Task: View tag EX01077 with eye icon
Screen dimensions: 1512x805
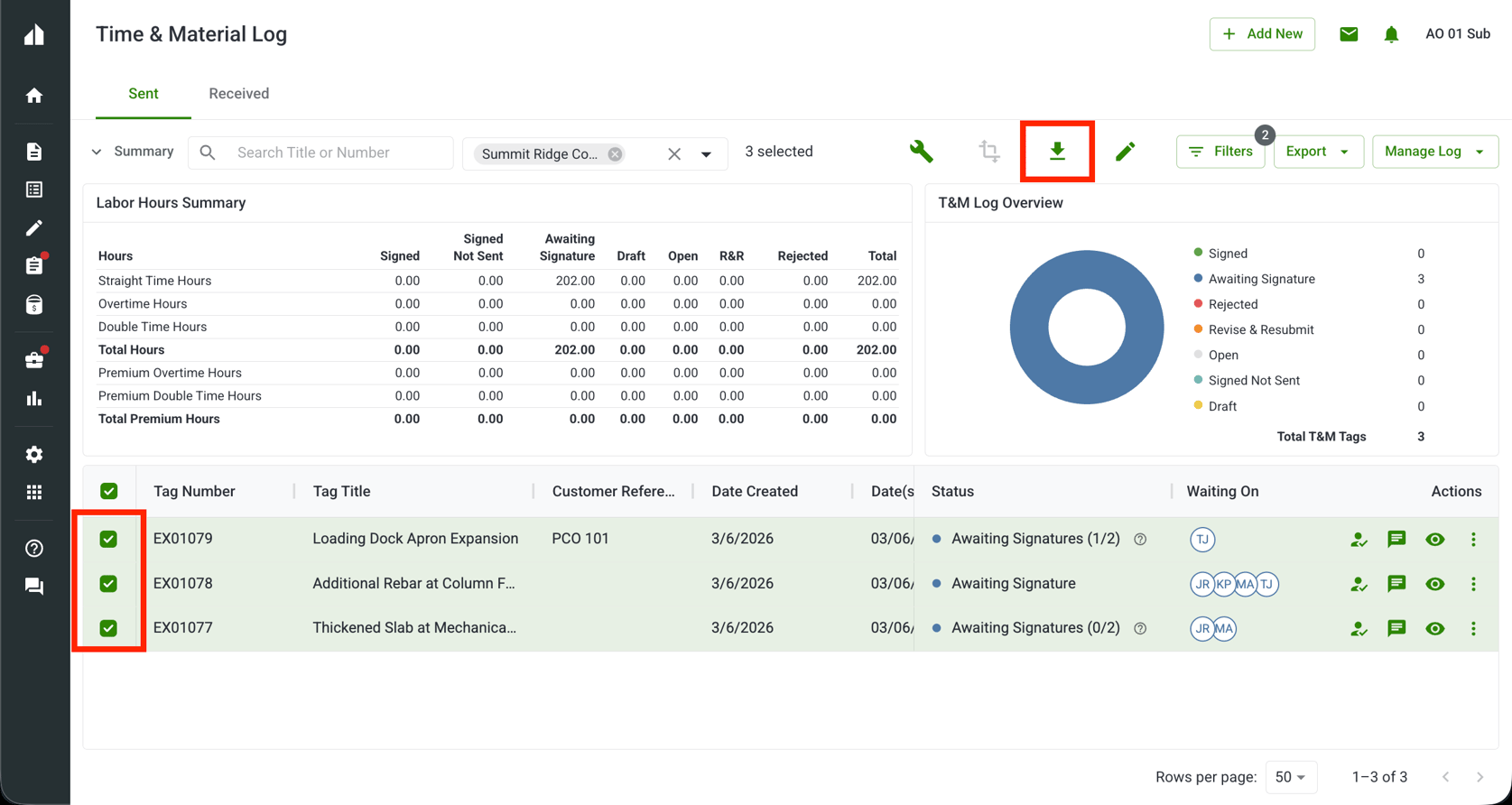Action: [x=1435, y=629]
